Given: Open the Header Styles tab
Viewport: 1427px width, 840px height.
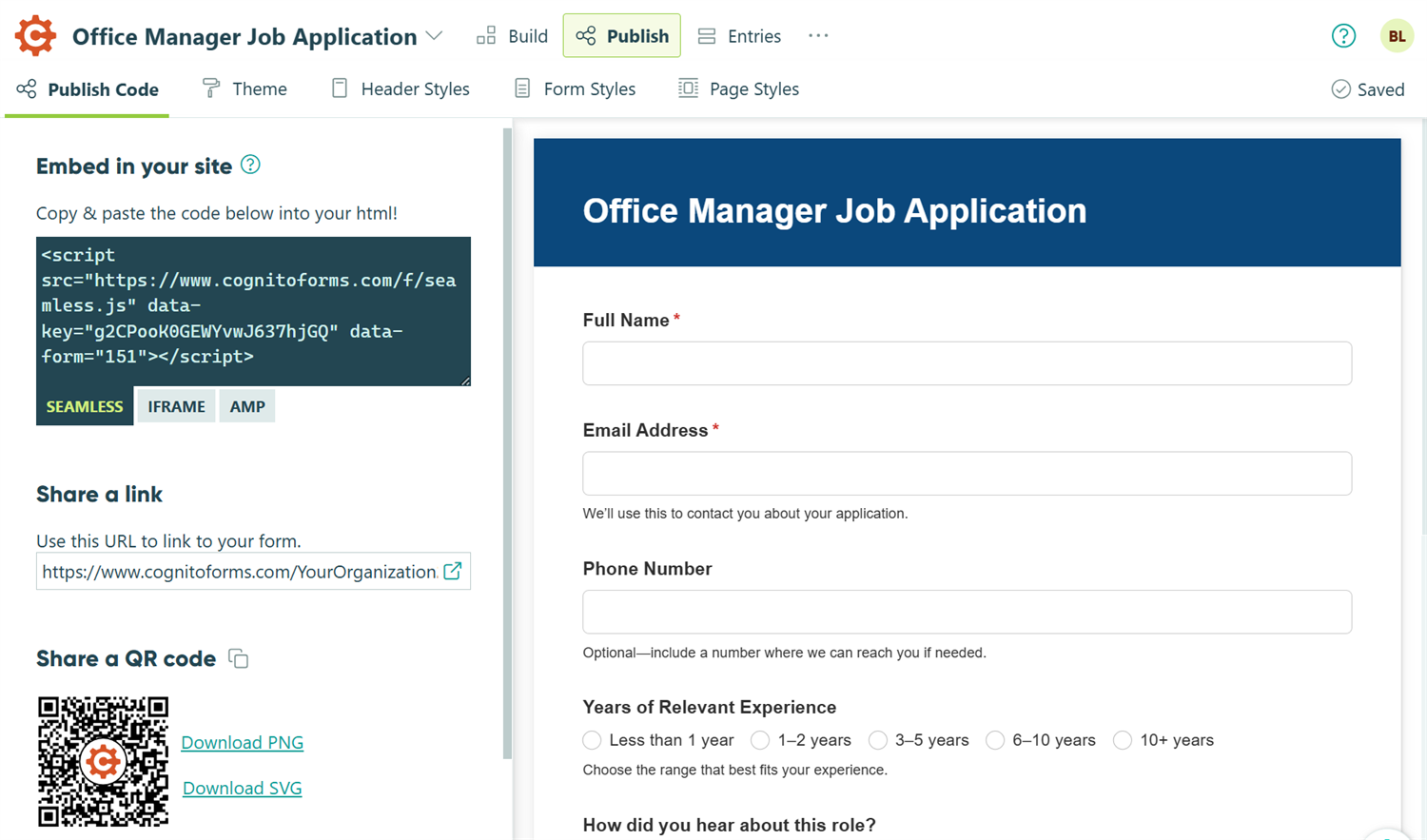Looking at the screenshot, I should point(401,89).
